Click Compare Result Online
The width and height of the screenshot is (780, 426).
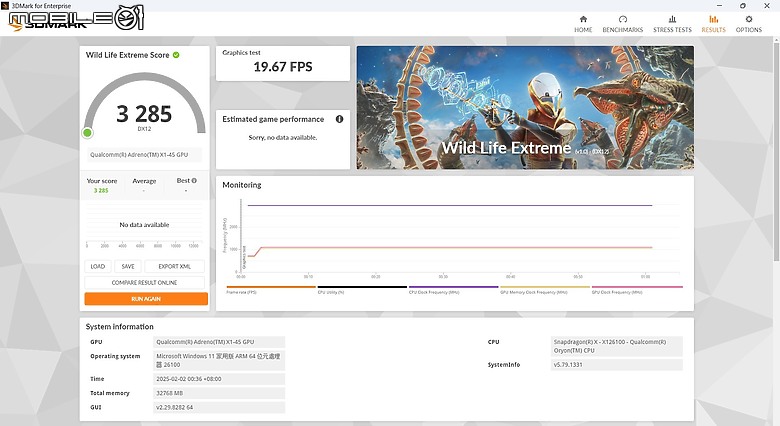[144, 282]
